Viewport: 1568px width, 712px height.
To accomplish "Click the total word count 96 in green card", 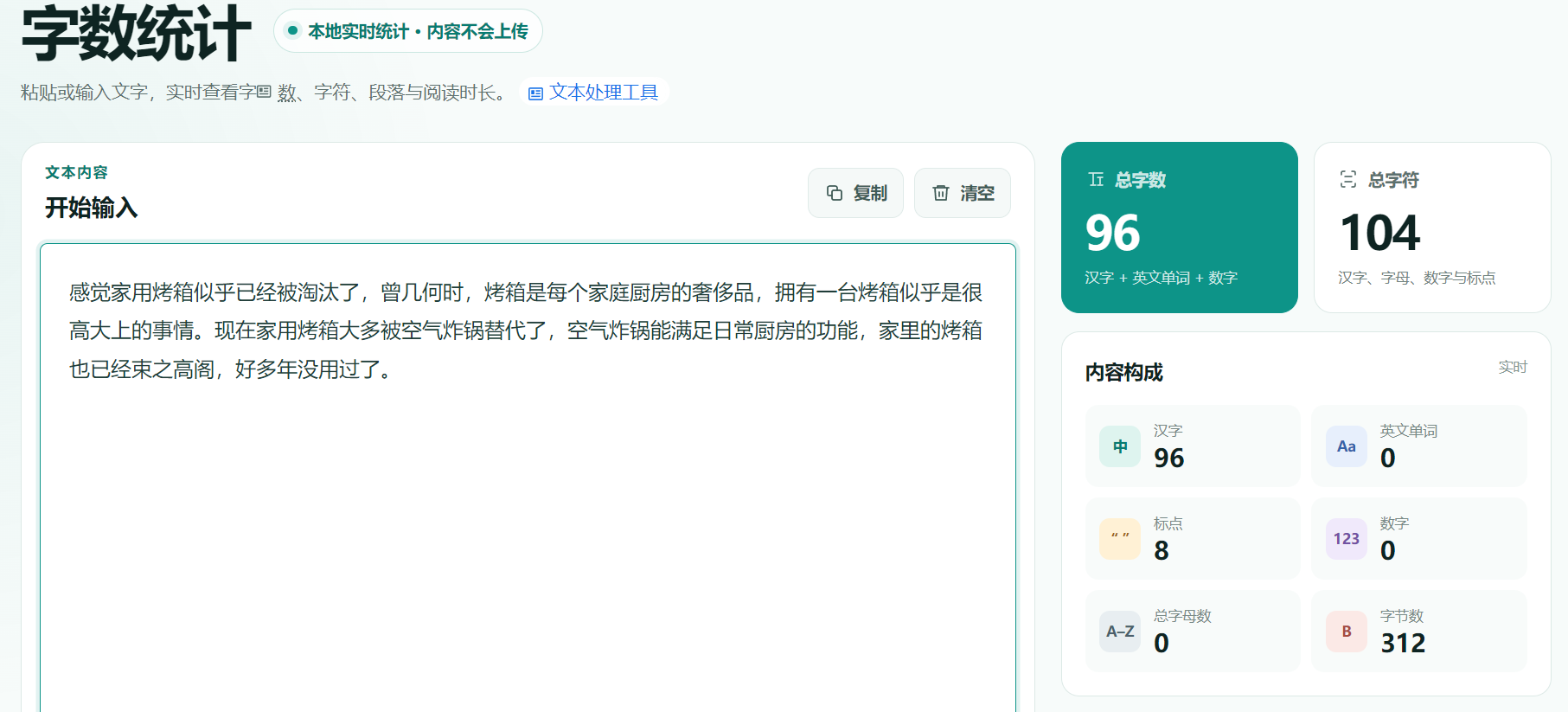I will (x=1113, y=233).
